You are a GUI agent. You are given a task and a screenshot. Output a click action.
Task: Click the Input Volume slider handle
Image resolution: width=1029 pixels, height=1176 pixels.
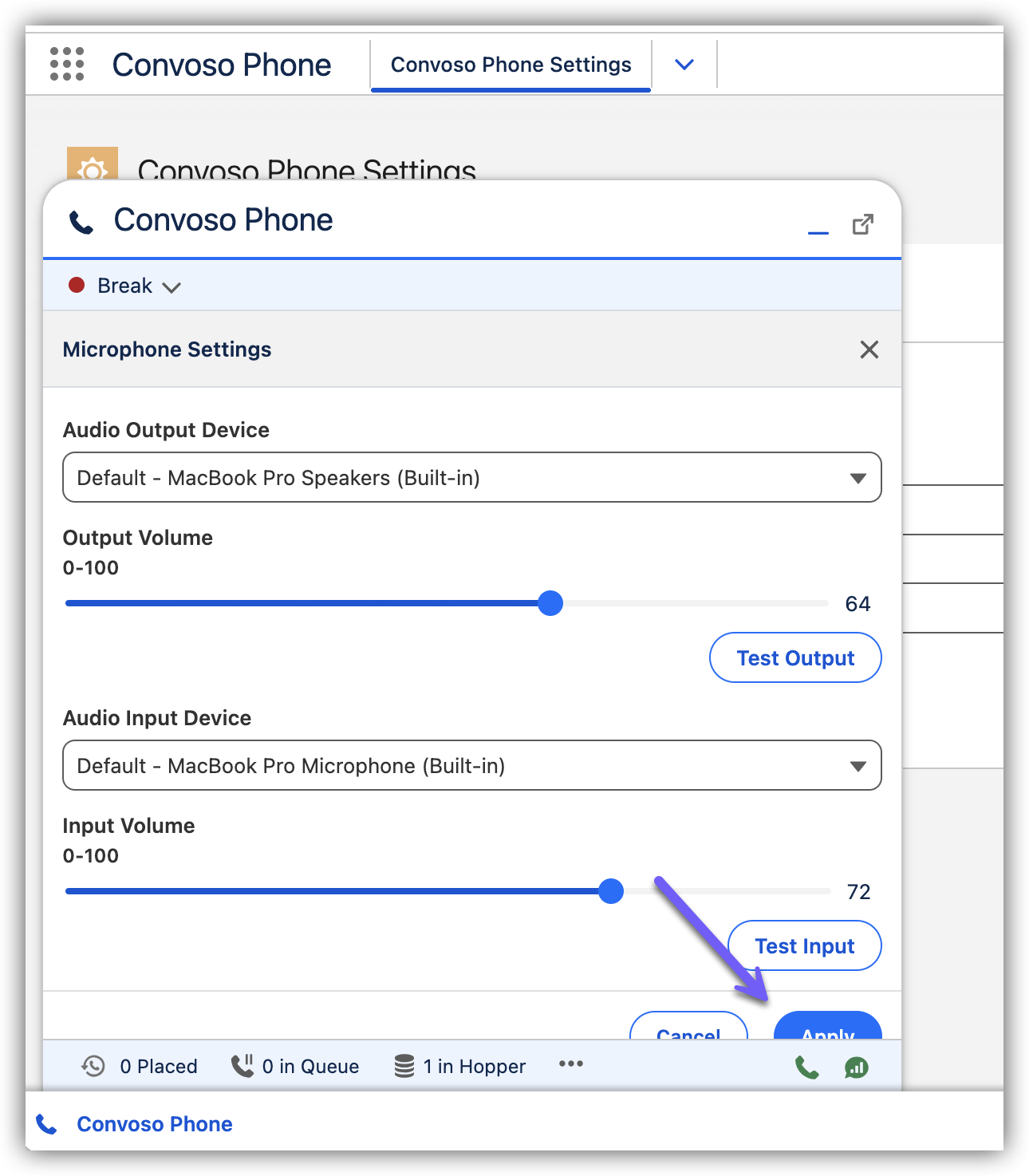click(x=611, y=891)
